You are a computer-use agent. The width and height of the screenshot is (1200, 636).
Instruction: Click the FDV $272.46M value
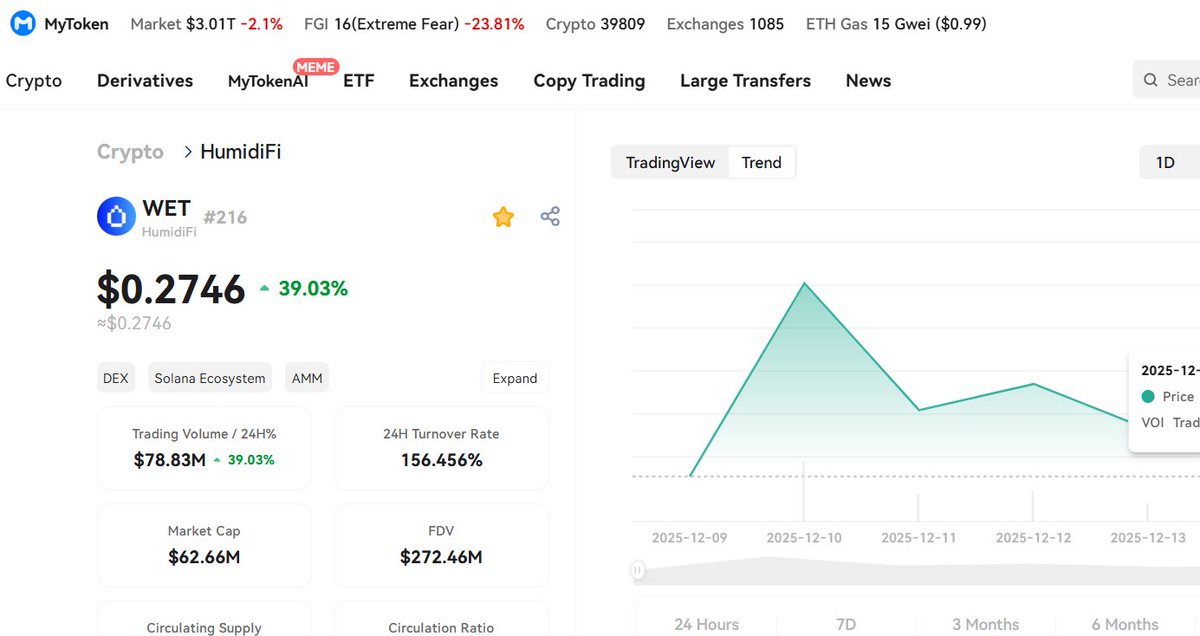[x=441, y=557]
